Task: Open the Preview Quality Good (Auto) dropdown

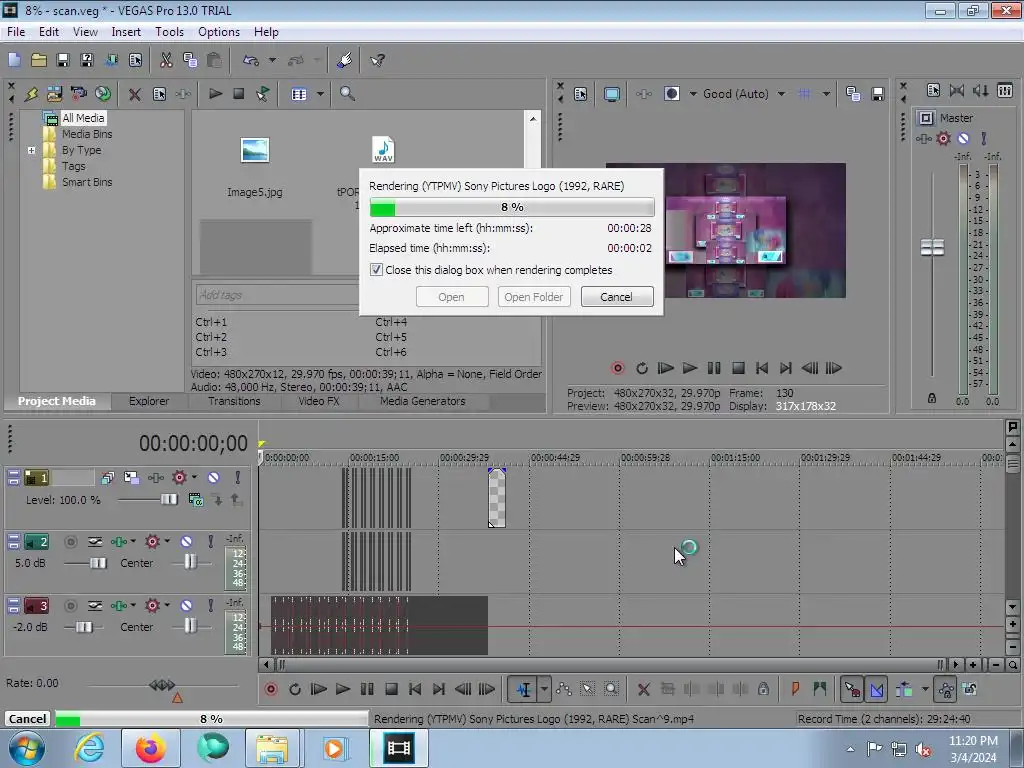Action: tap(781, 94)
